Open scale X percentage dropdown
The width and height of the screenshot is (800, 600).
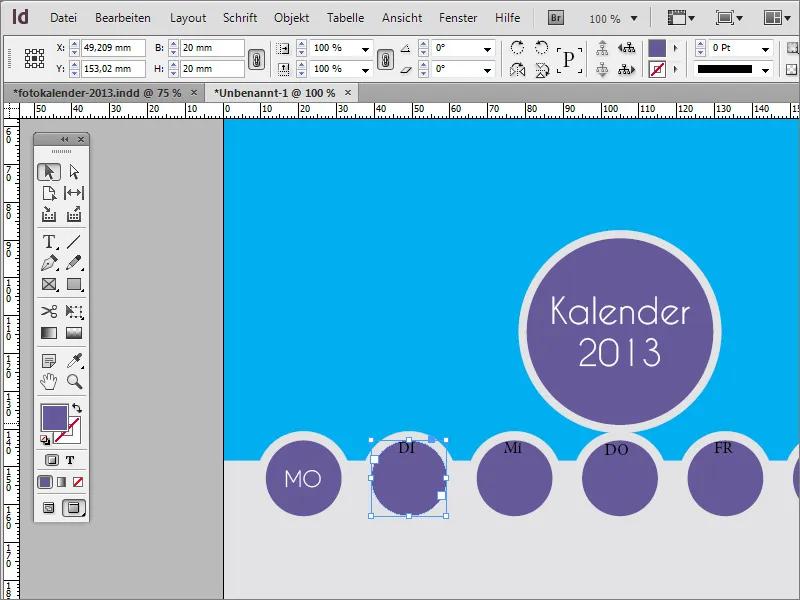365,49
